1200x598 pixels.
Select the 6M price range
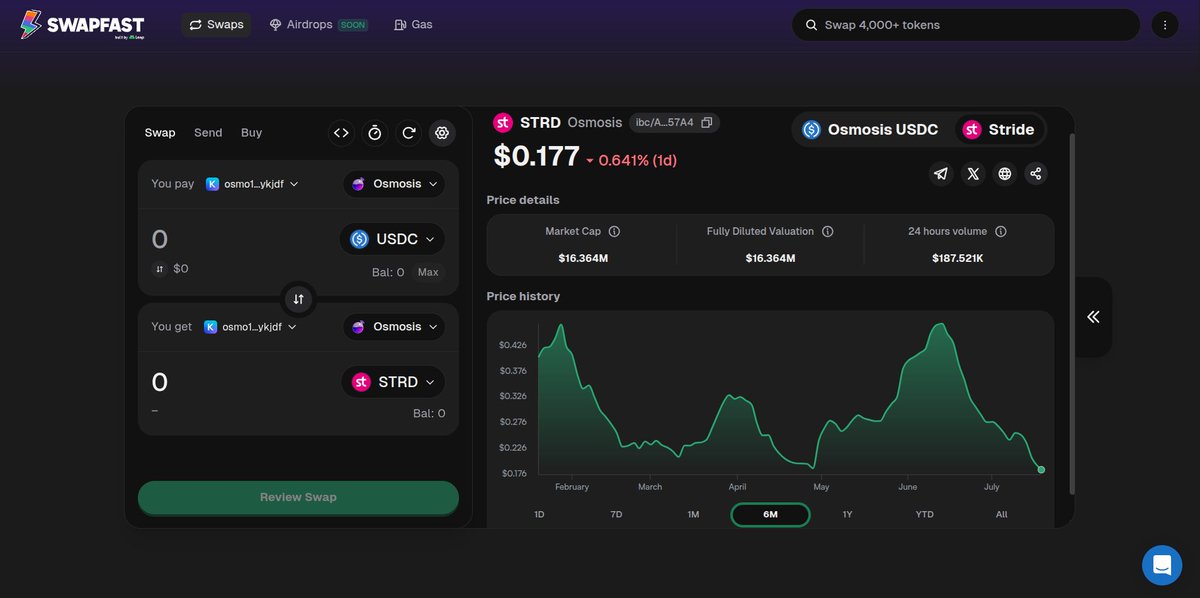(770, 514)
